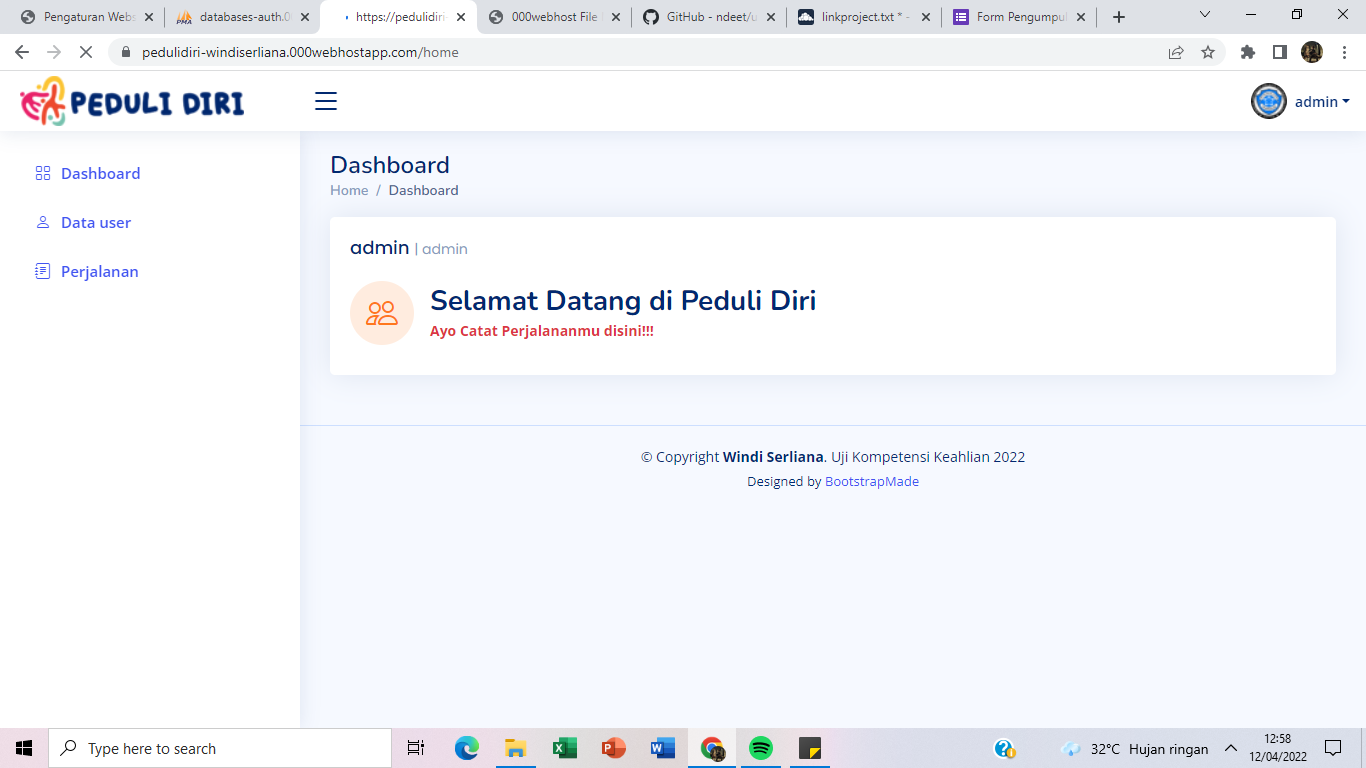The width and height of the screenshot is (1366, 768).
Task: Expand the tab search chevron dropdown
Action: tap(1205, 15)
